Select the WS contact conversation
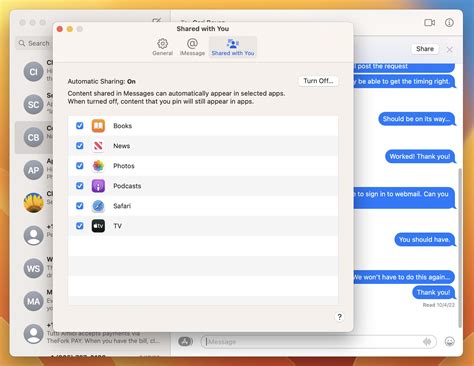Viewport: 474px width, 366px height. pos(34,268)
